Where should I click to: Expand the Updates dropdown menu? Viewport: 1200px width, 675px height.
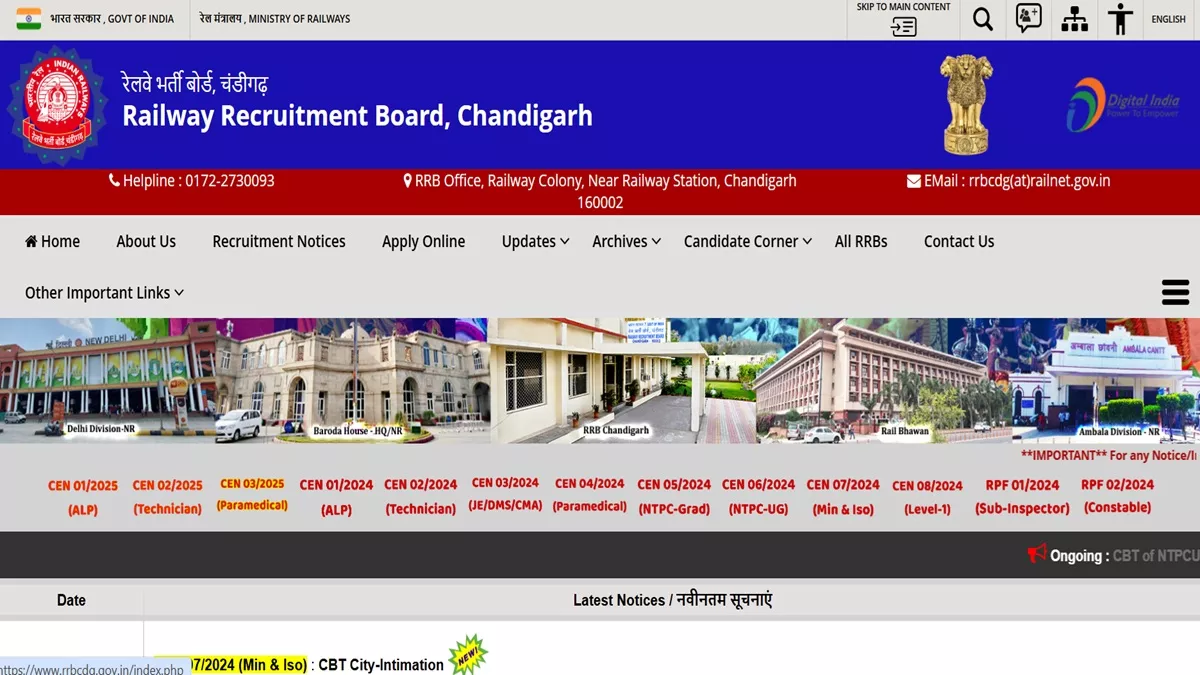coord(536,241)
